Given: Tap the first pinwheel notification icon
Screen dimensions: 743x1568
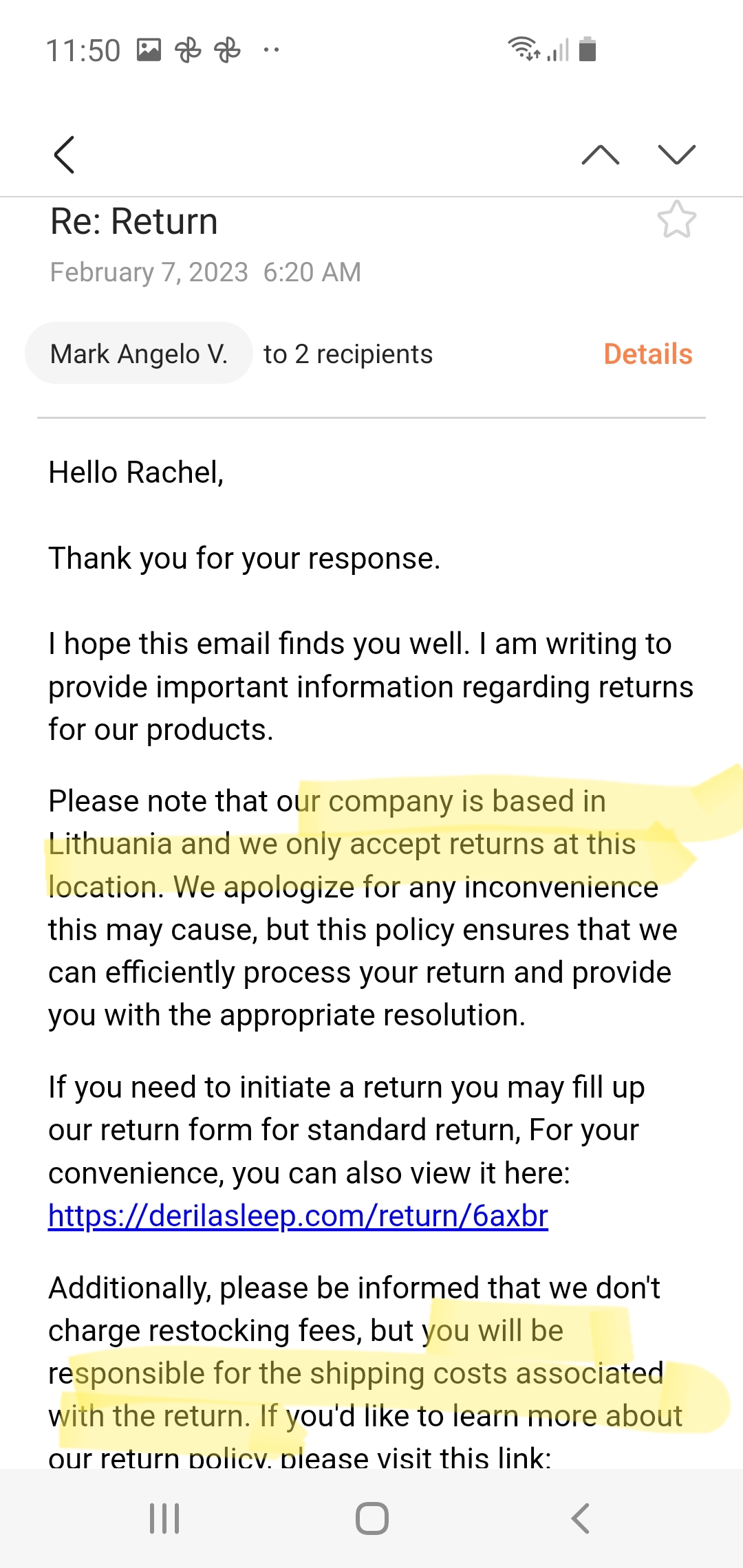Looking at the screenshot, I should point(188,50).
